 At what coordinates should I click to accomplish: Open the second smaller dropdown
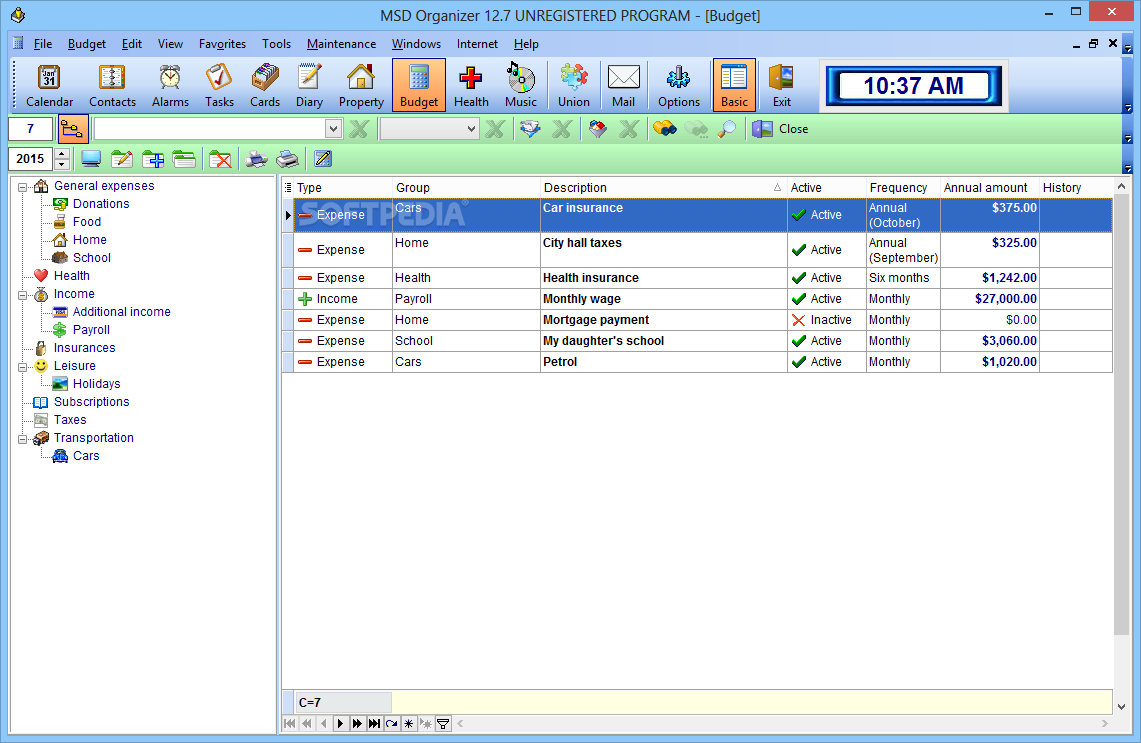[x=471, y=129]
